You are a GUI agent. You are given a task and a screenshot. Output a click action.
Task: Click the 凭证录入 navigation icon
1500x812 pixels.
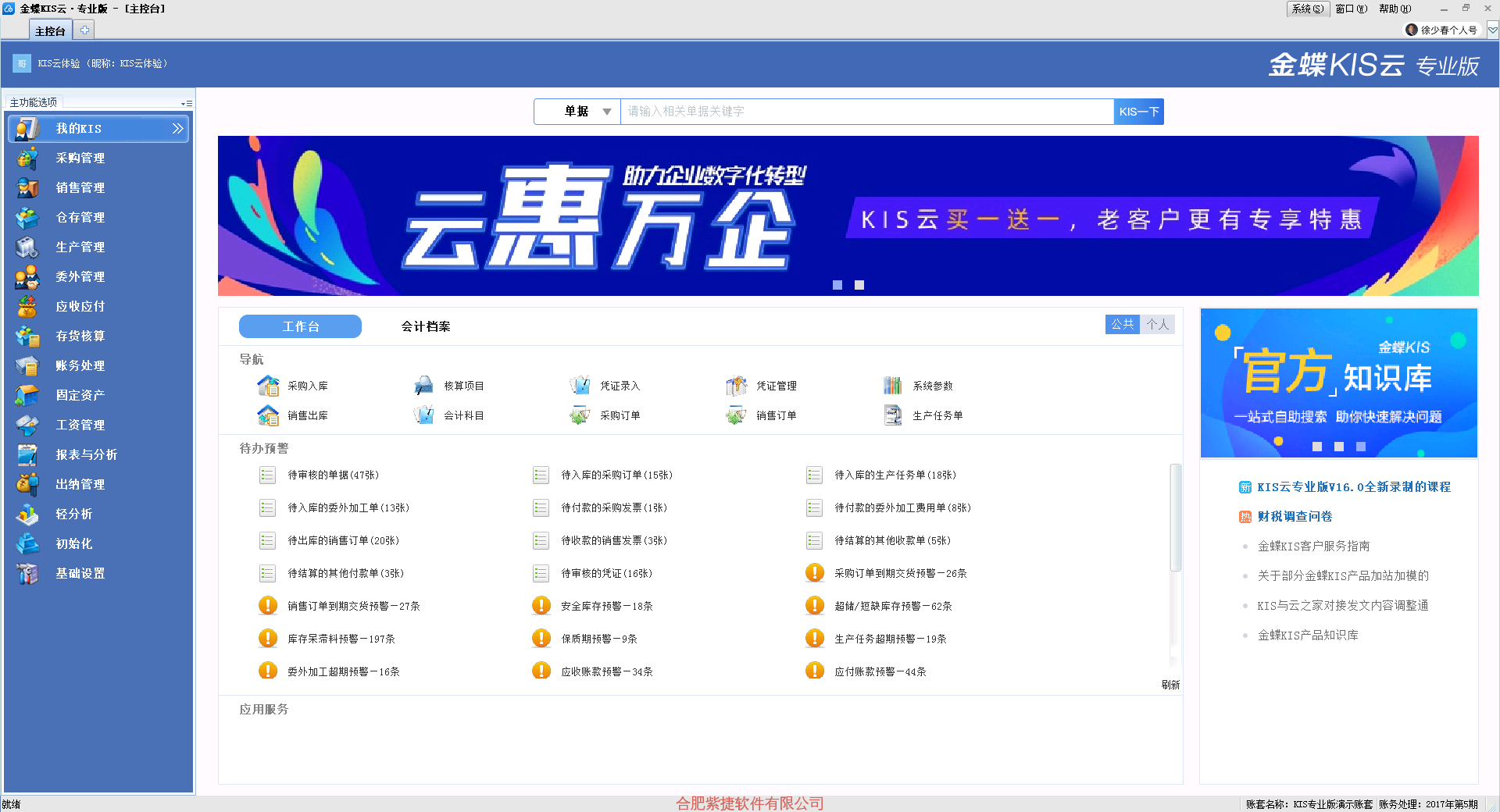pos(580,386)
